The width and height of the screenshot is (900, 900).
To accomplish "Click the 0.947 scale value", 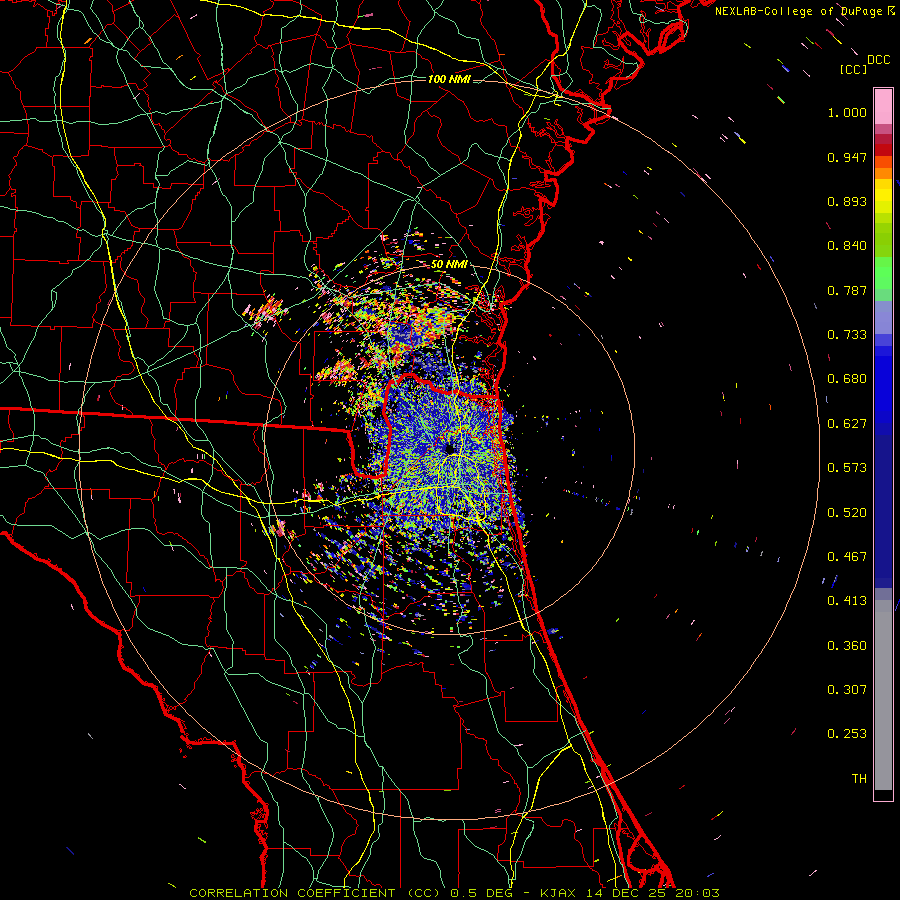I will coord(847,157).
